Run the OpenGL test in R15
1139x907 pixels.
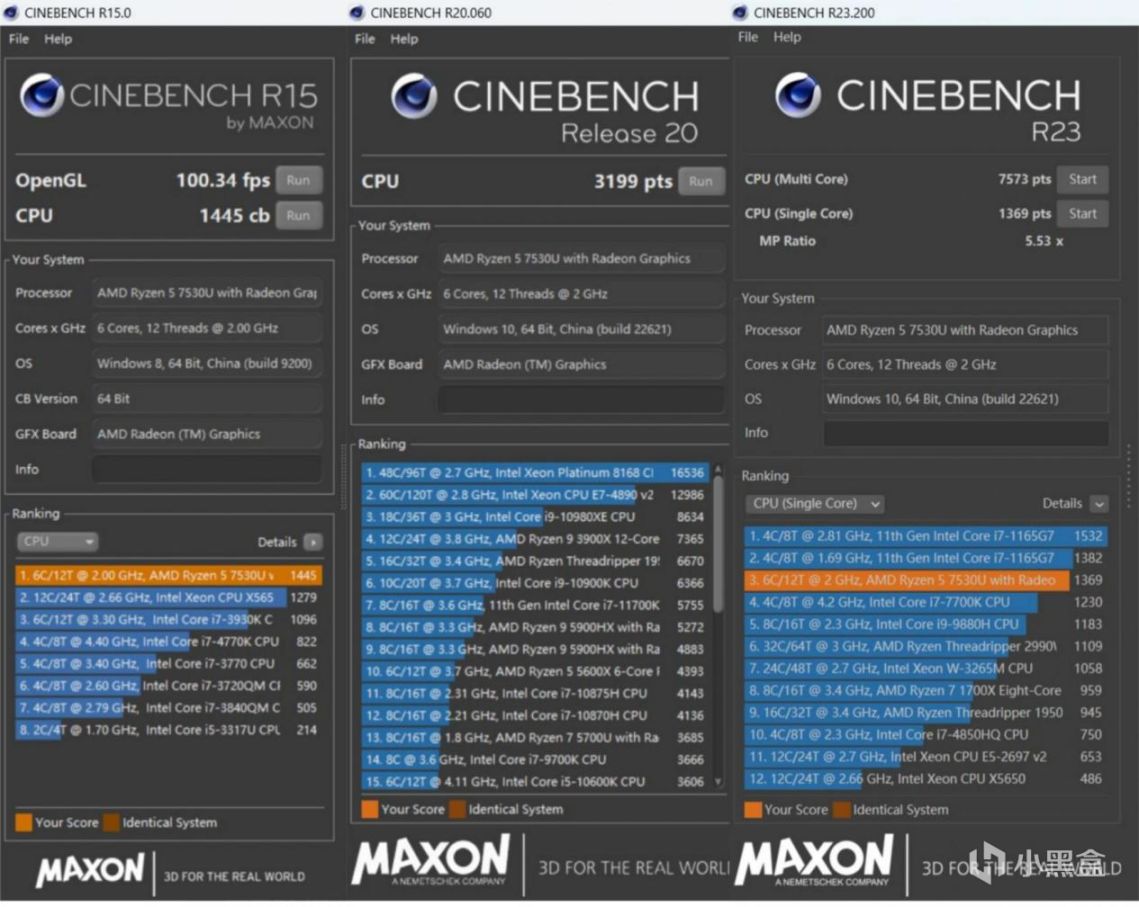[299, 180]
